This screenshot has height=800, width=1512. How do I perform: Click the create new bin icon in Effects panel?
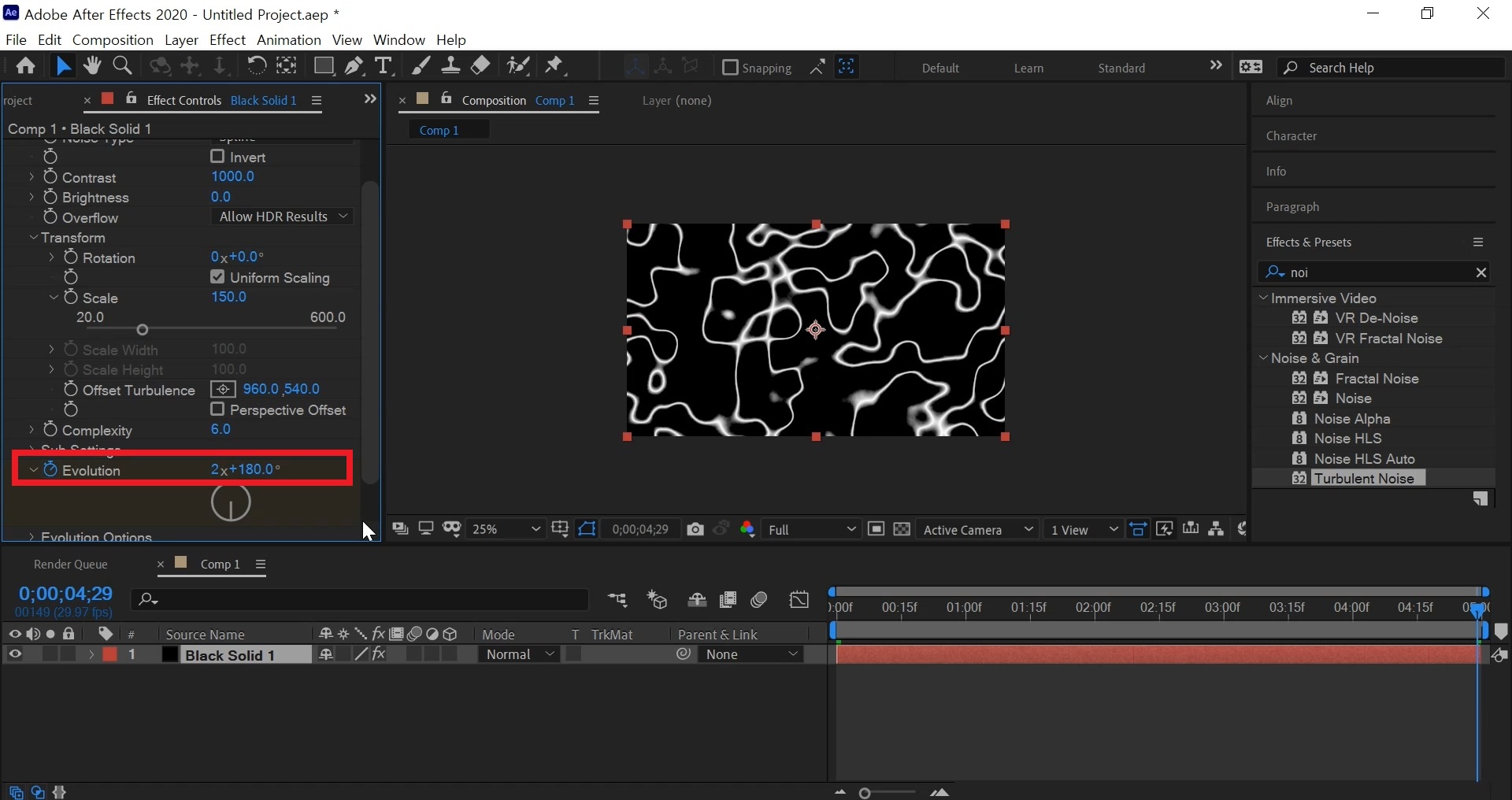[1480, 499]
